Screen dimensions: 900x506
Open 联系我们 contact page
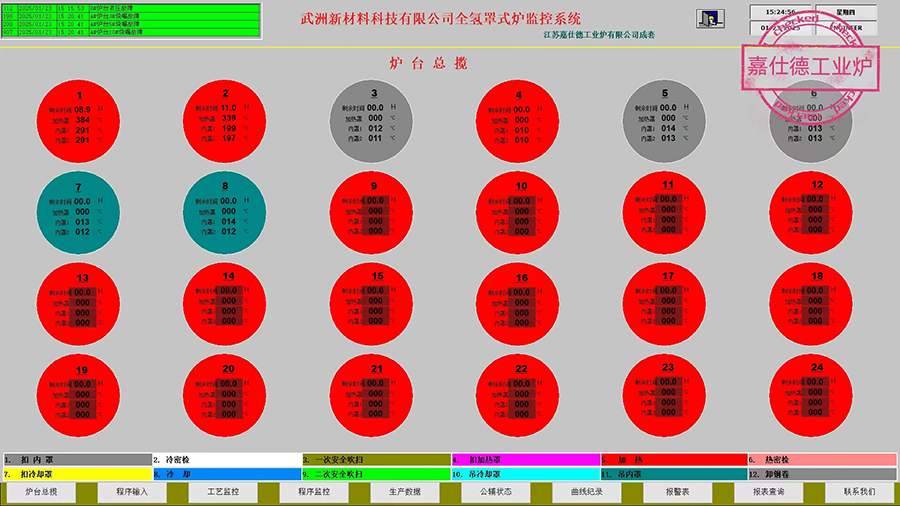click(859, 492)
